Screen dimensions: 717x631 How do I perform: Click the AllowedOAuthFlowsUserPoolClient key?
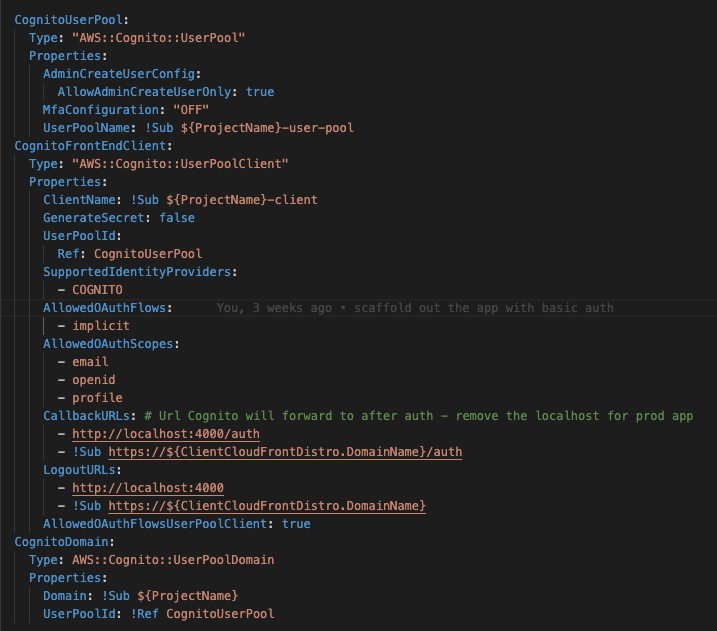point(155,524)
